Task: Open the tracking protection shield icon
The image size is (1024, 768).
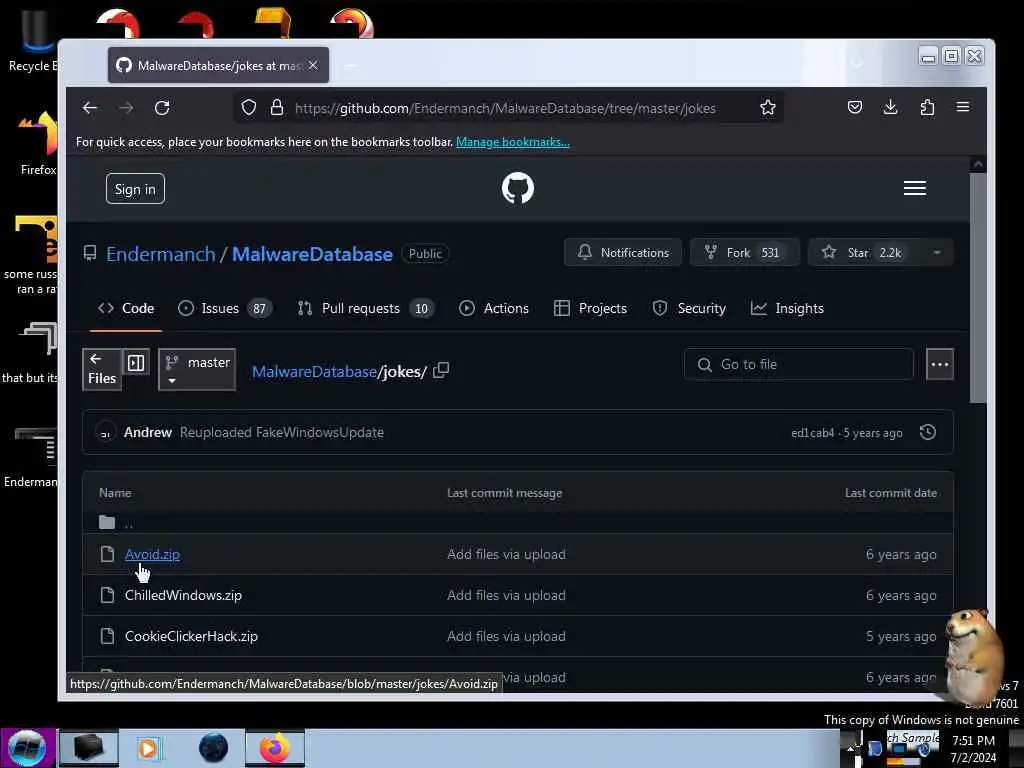Action: click(249, 108)
